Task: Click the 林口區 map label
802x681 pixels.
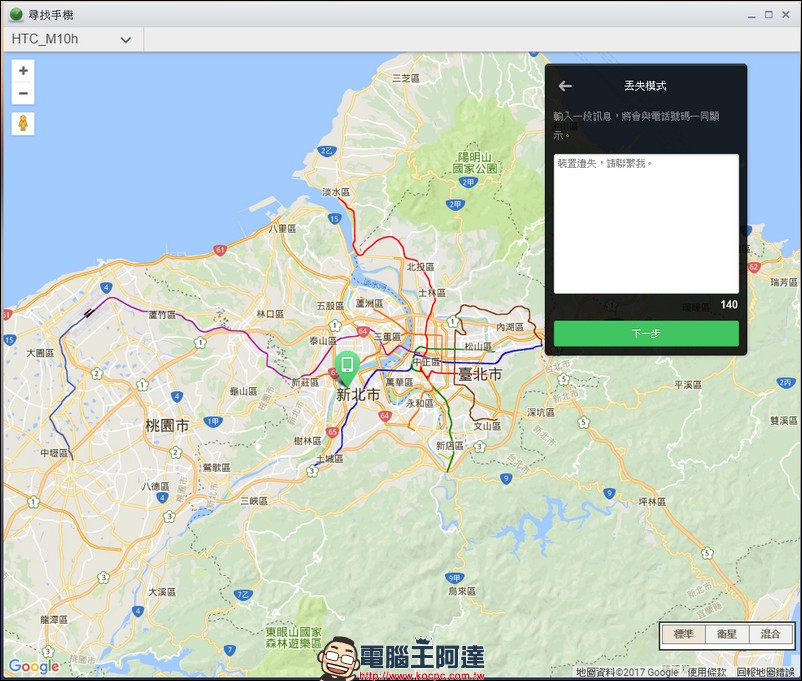Action: 270,314
